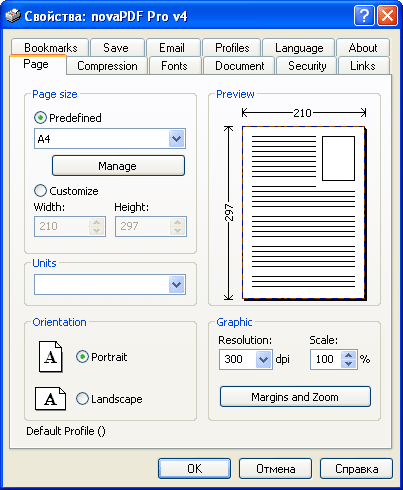Viewport: 403px width, 490px height.
Task: Click the Height spinner down arrow
Action: (x=178, y=230)
